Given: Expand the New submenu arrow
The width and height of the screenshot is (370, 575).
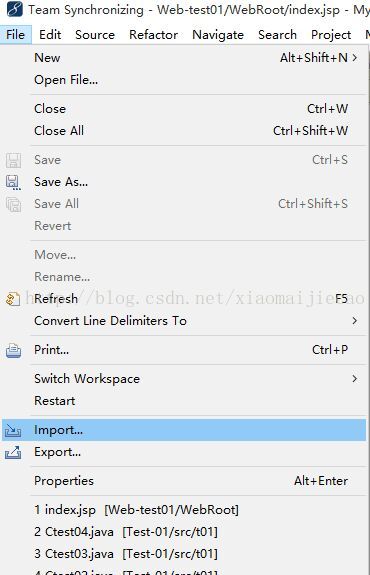Looking at the screenshot, I should coord(355,58).
